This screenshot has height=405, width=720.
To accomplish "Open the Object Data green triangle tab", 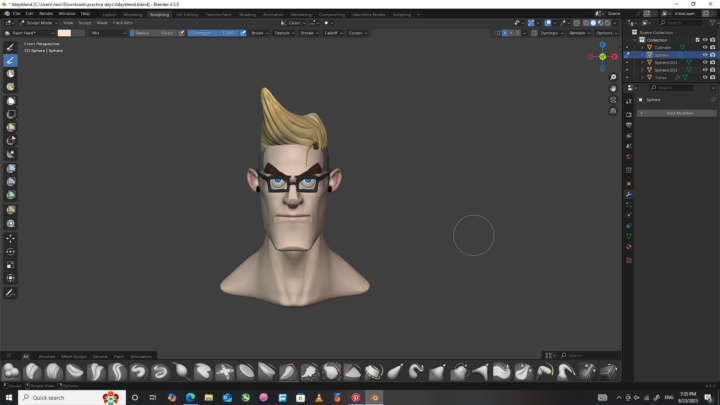I will (629, 236).
